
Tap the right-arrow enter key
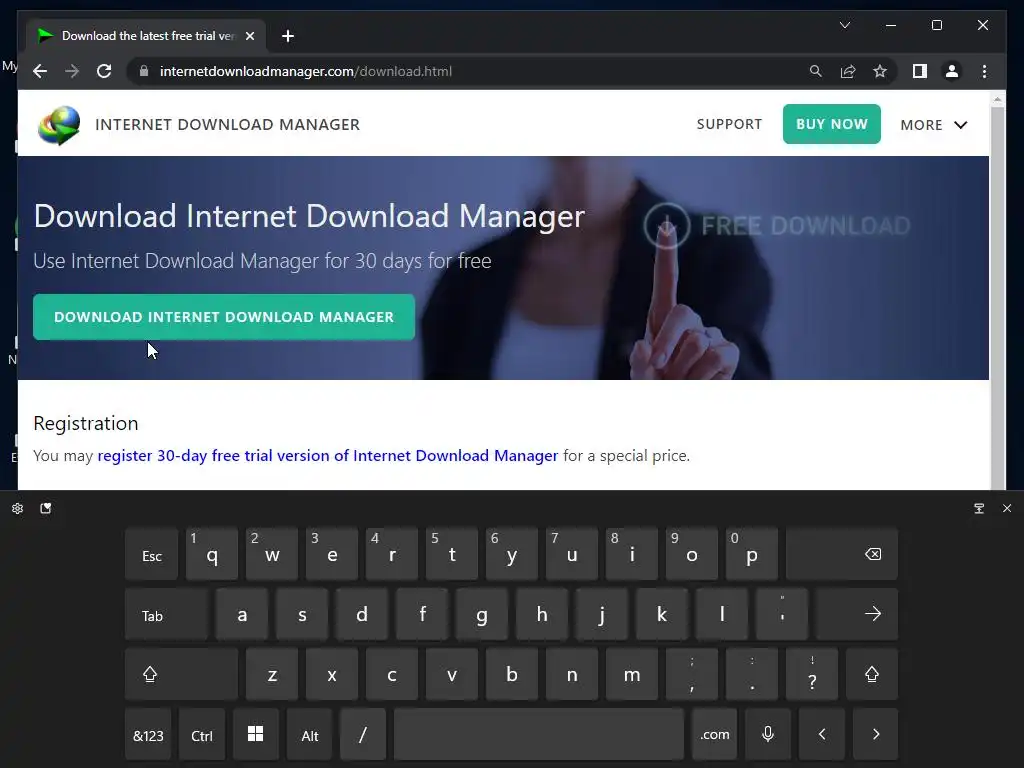pyautogui.click(x=857, y=615)
